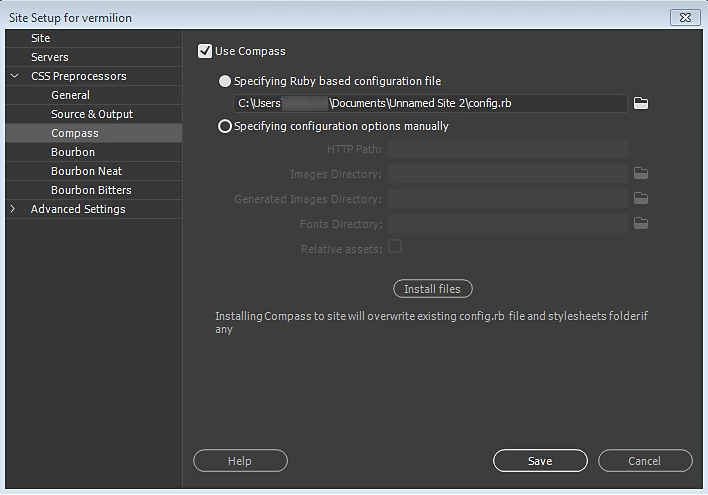Screen dimensions: 708x495
Task: Select Source & Output settings
Action: pyautogui.click(x=92, y=114)
